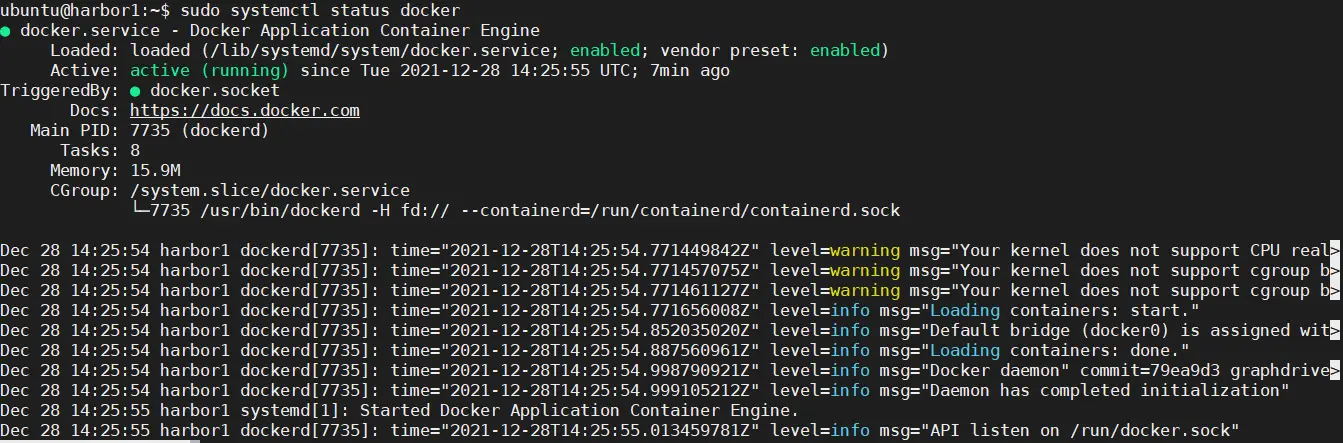1343x443 pixels.
Task: Click the truncation arrow ending the CPU real line
Action: [x=1336, y=250]
